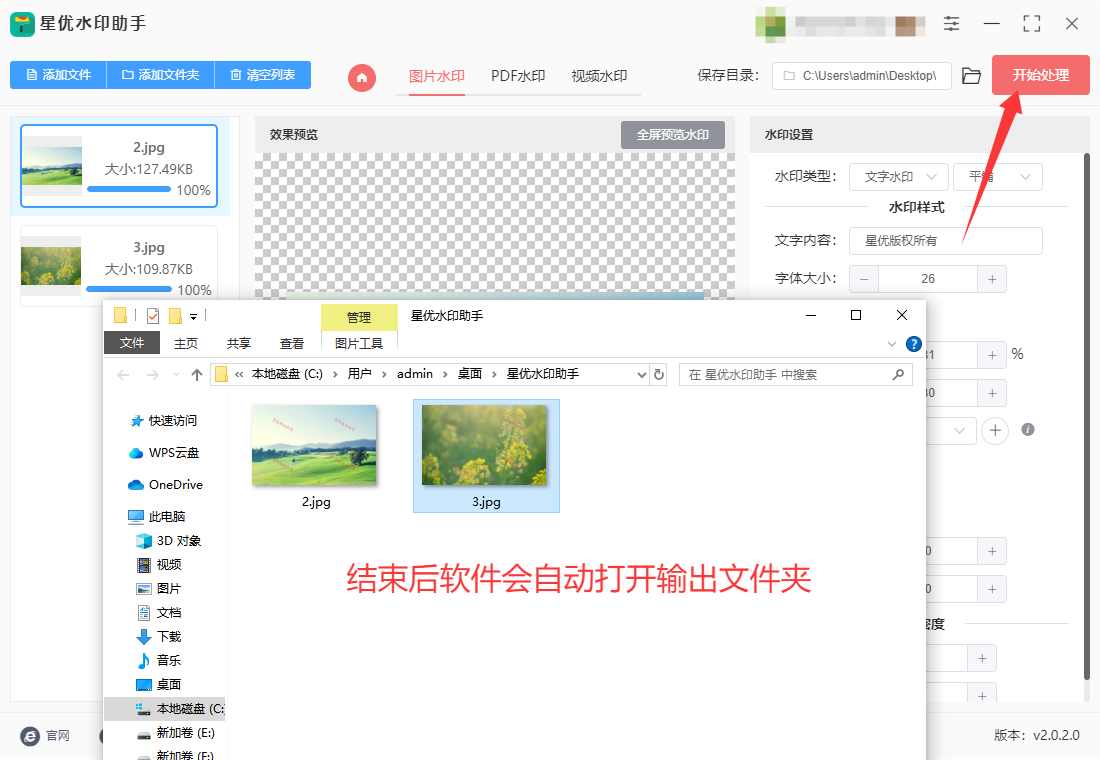Open the 主页 ribbon tab in Explorer

(186, 344)
